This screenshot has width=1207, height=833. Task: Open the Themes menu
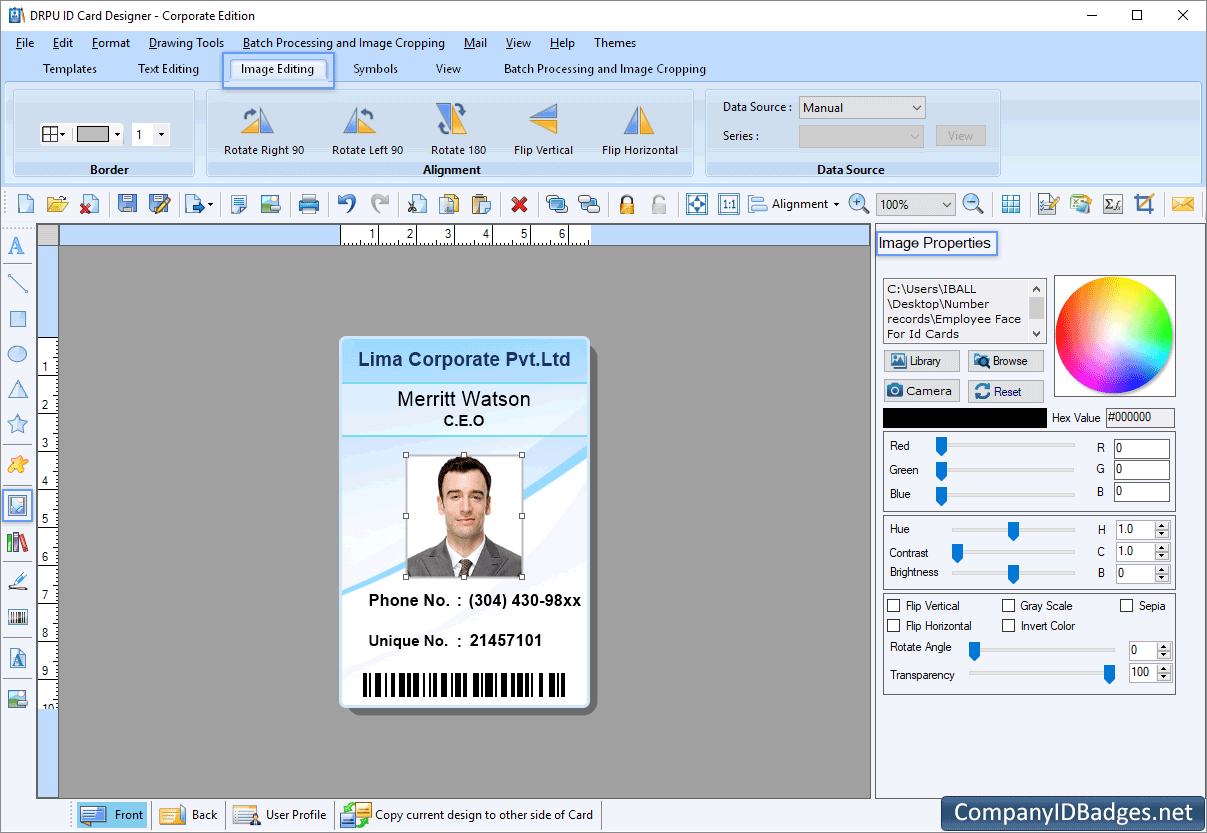click(614, 43)
